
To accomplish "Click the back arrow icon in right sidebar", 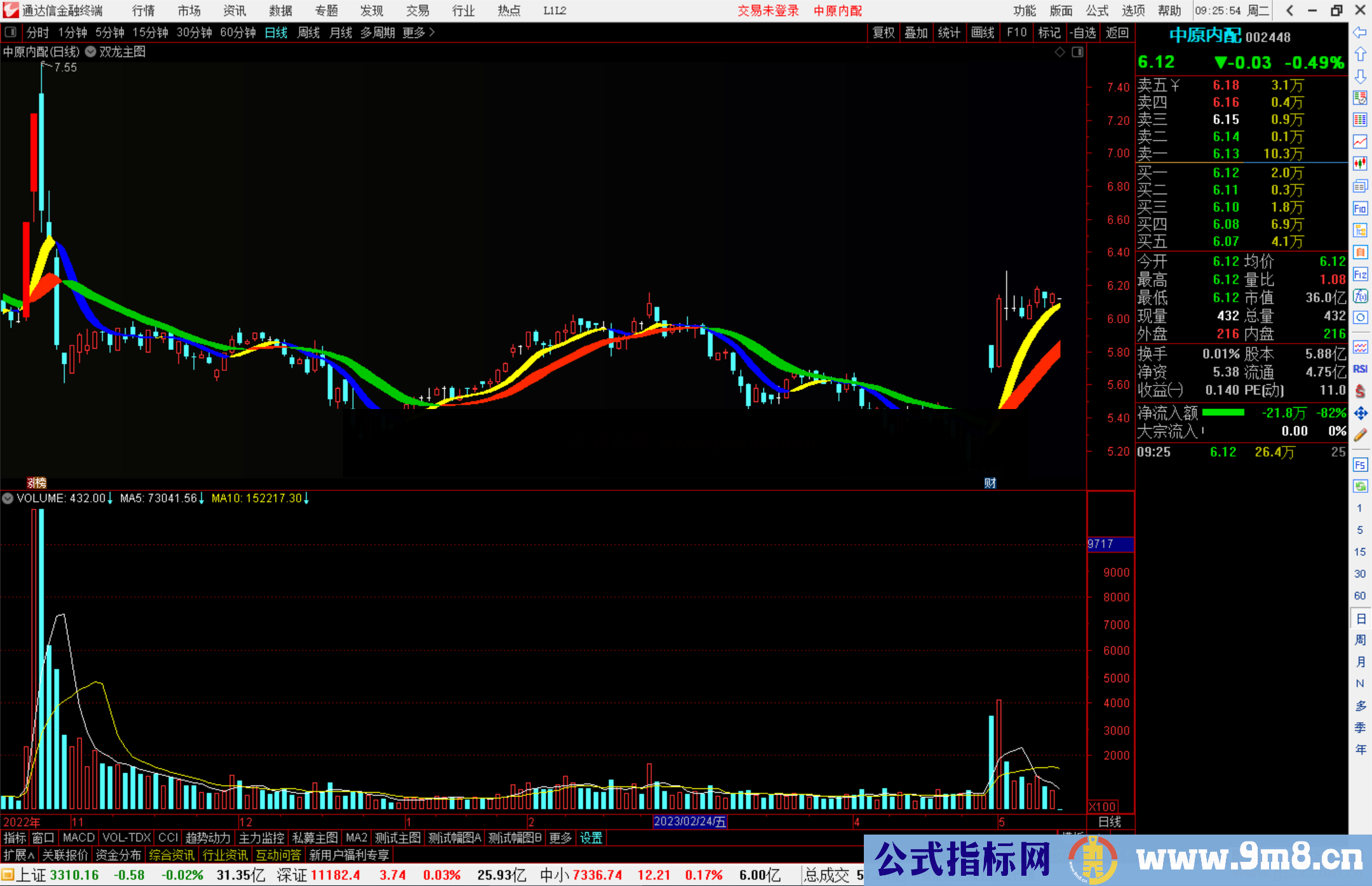I will pyautogui.click(x=1360, y=32).
